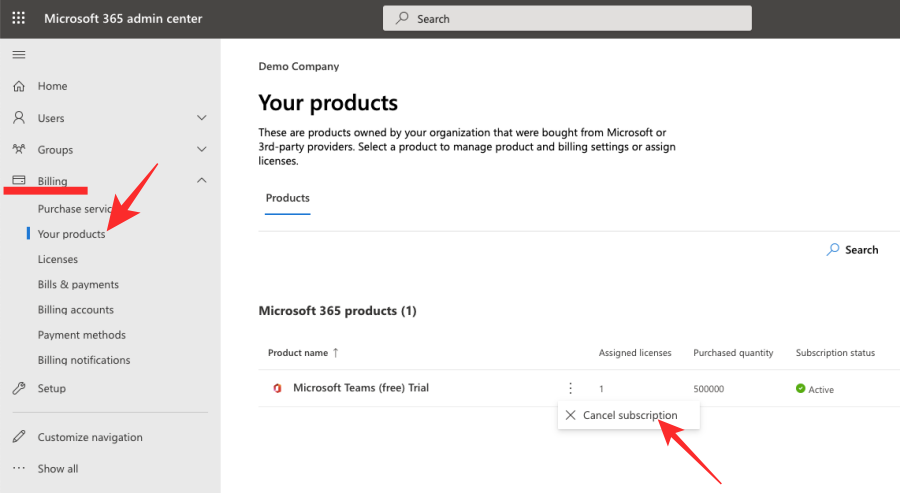
Task: Collapse the Billing section chevron
Action: (202, 181)
